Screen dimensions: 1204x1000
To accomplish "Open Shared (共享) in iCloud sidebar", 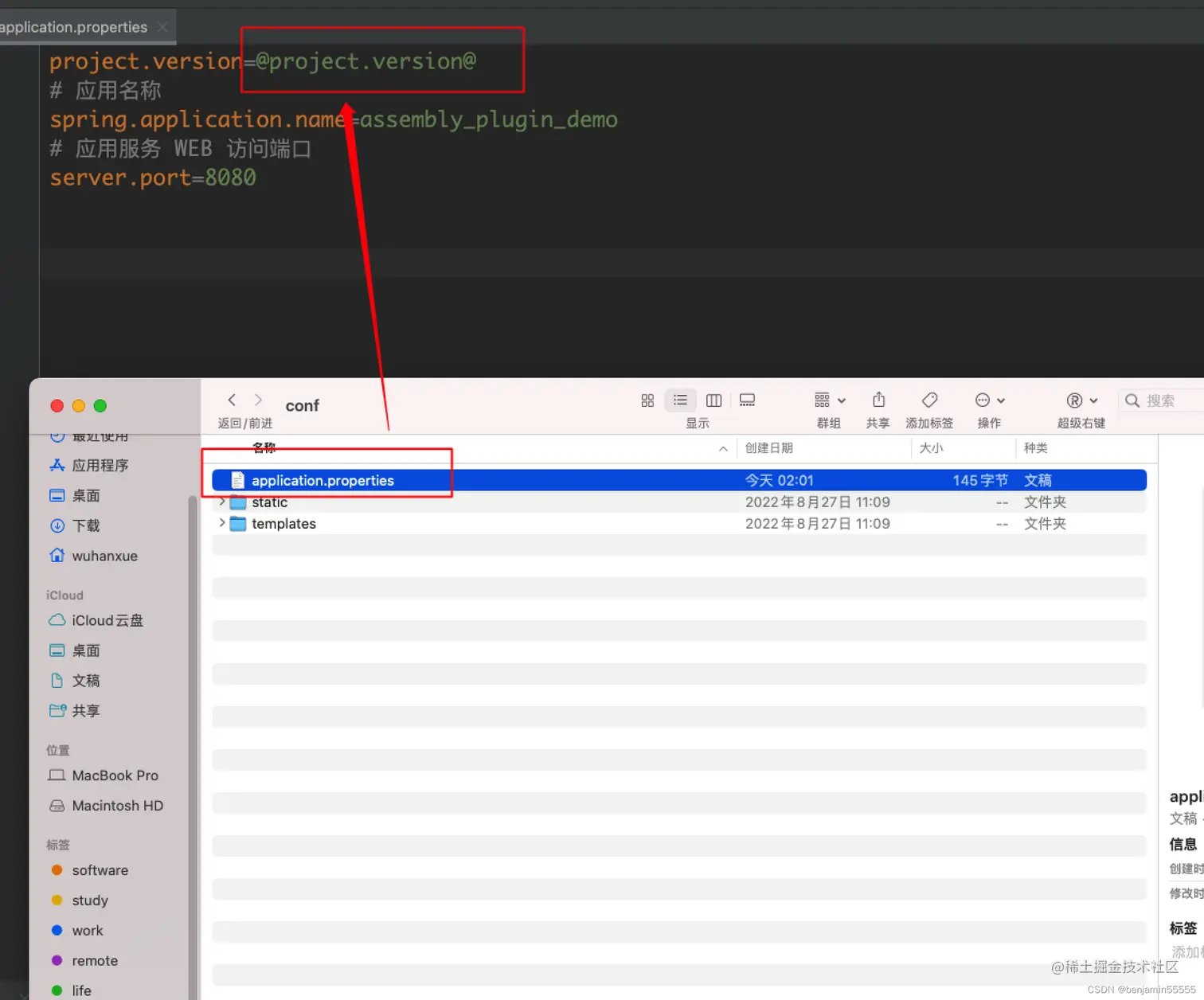I will click(x=75, y=711).
